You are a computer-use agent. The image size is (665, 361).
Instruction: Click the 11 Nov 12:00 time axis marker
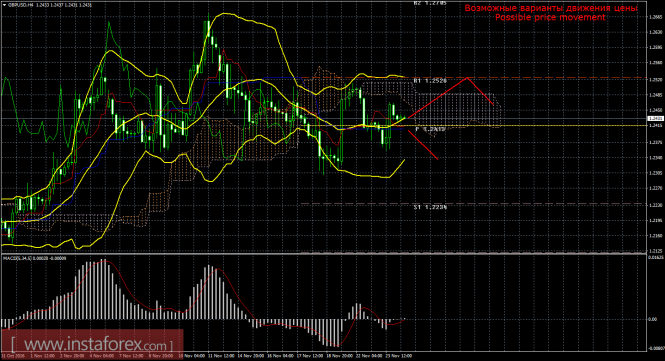221,355
